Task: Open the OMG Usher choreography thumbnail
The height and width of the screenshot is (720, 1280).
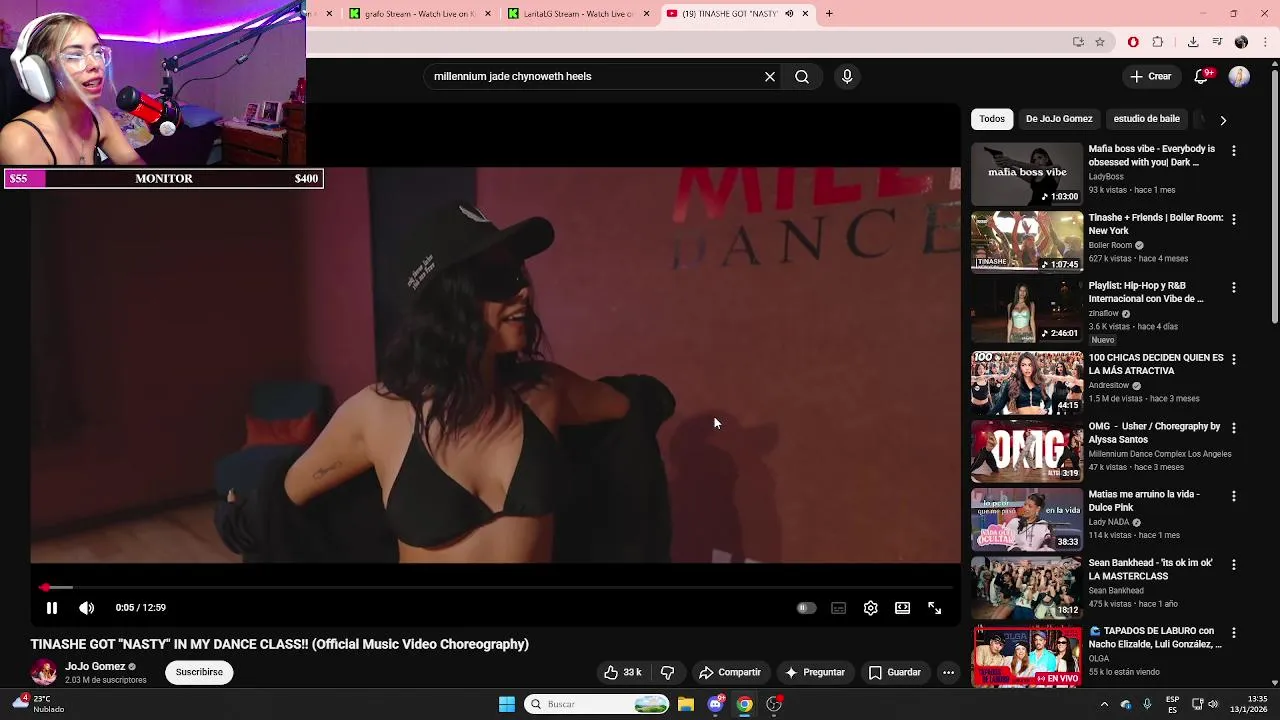Action: coord(1027,450)
